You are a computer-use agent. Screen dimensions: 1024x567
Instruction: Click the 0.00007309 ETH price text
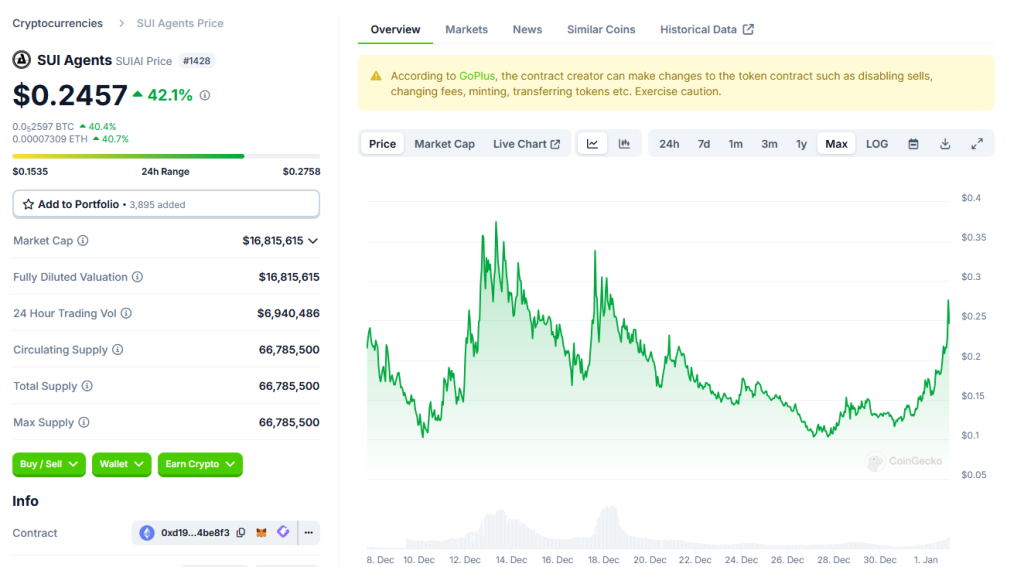point(50,139)
